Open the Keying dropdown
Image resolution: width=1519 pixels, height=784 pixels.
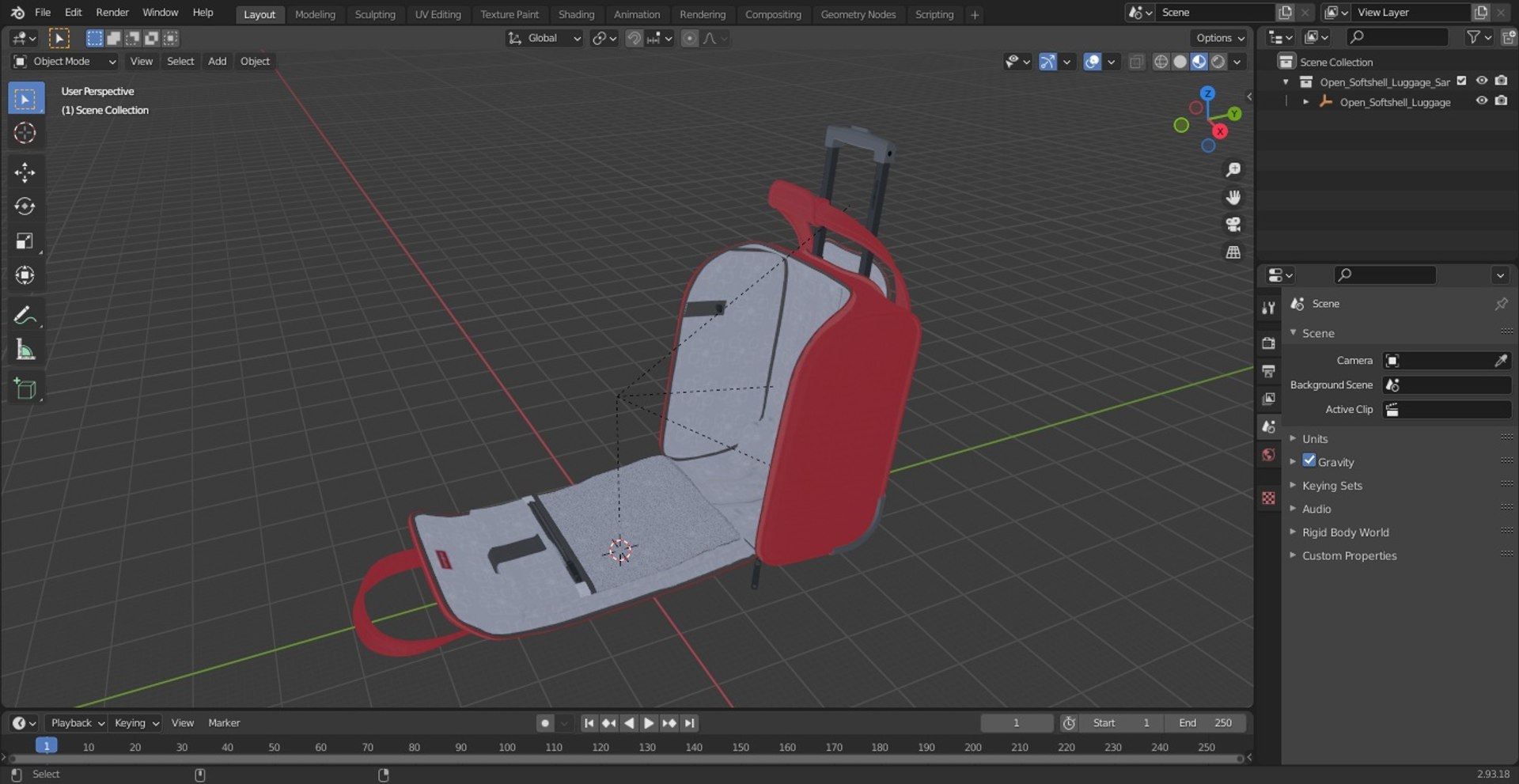tap(136, 723)
